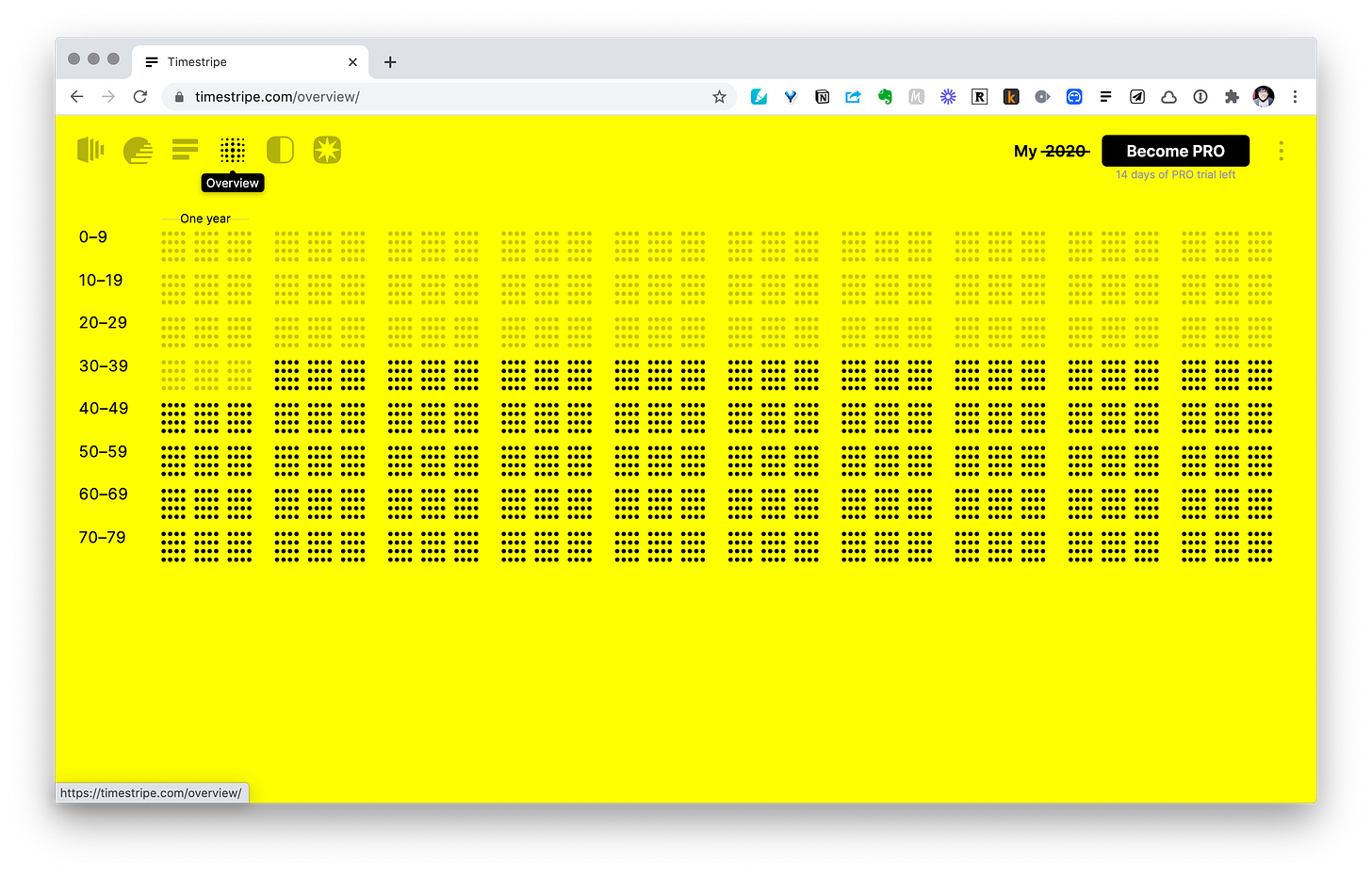The image size is (1372, 876).
Task: Click the 0–9 age row label
Action: [93, 237]
